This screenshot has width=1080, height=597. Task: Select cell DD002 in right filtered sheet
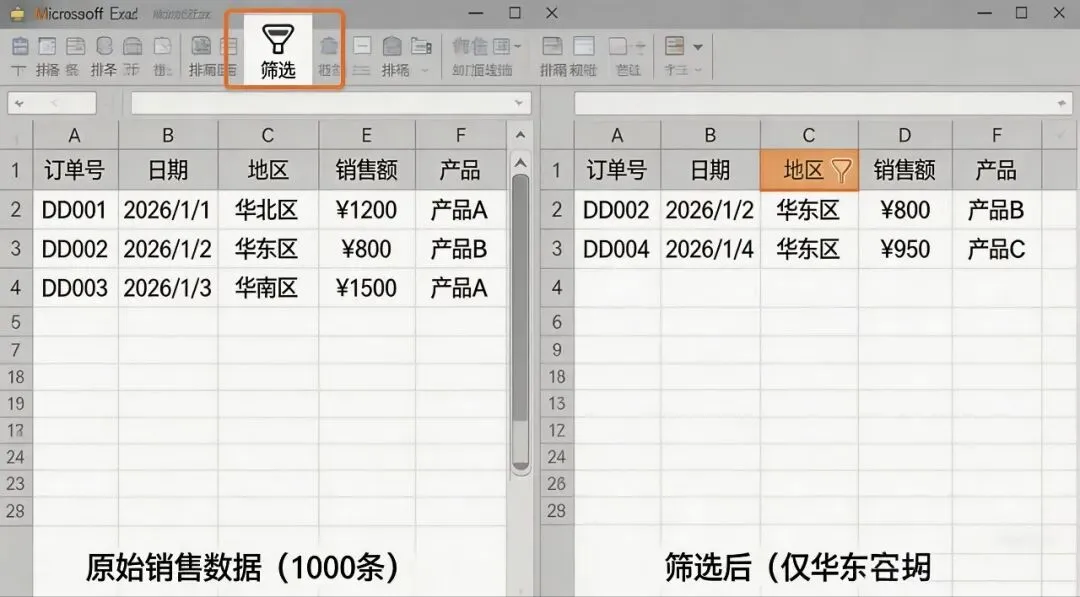617,209
